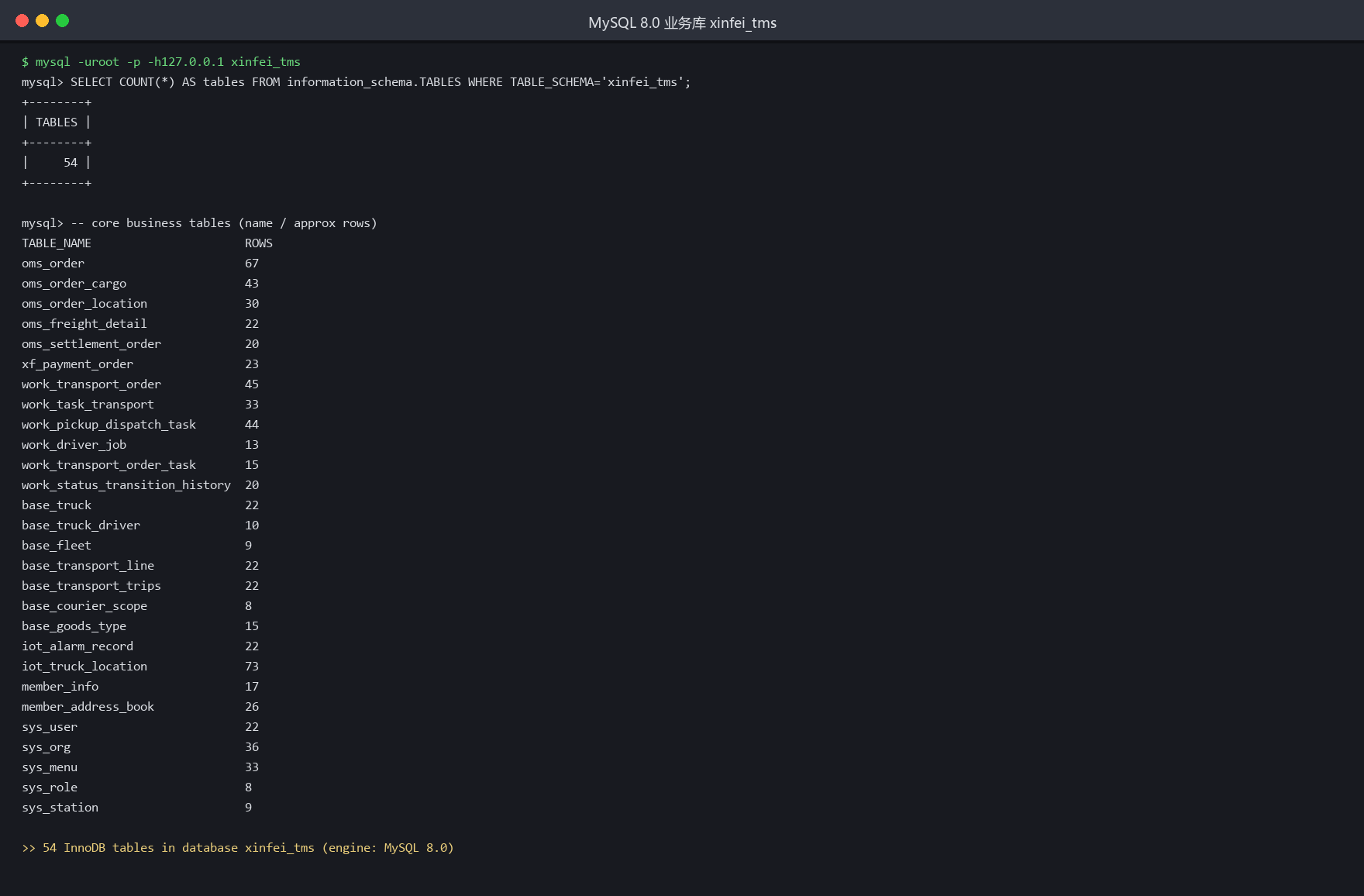The height and width of the screenshot is (896, 1364).
Task: Click the oms_order table name
Action: tap(53, 264)
